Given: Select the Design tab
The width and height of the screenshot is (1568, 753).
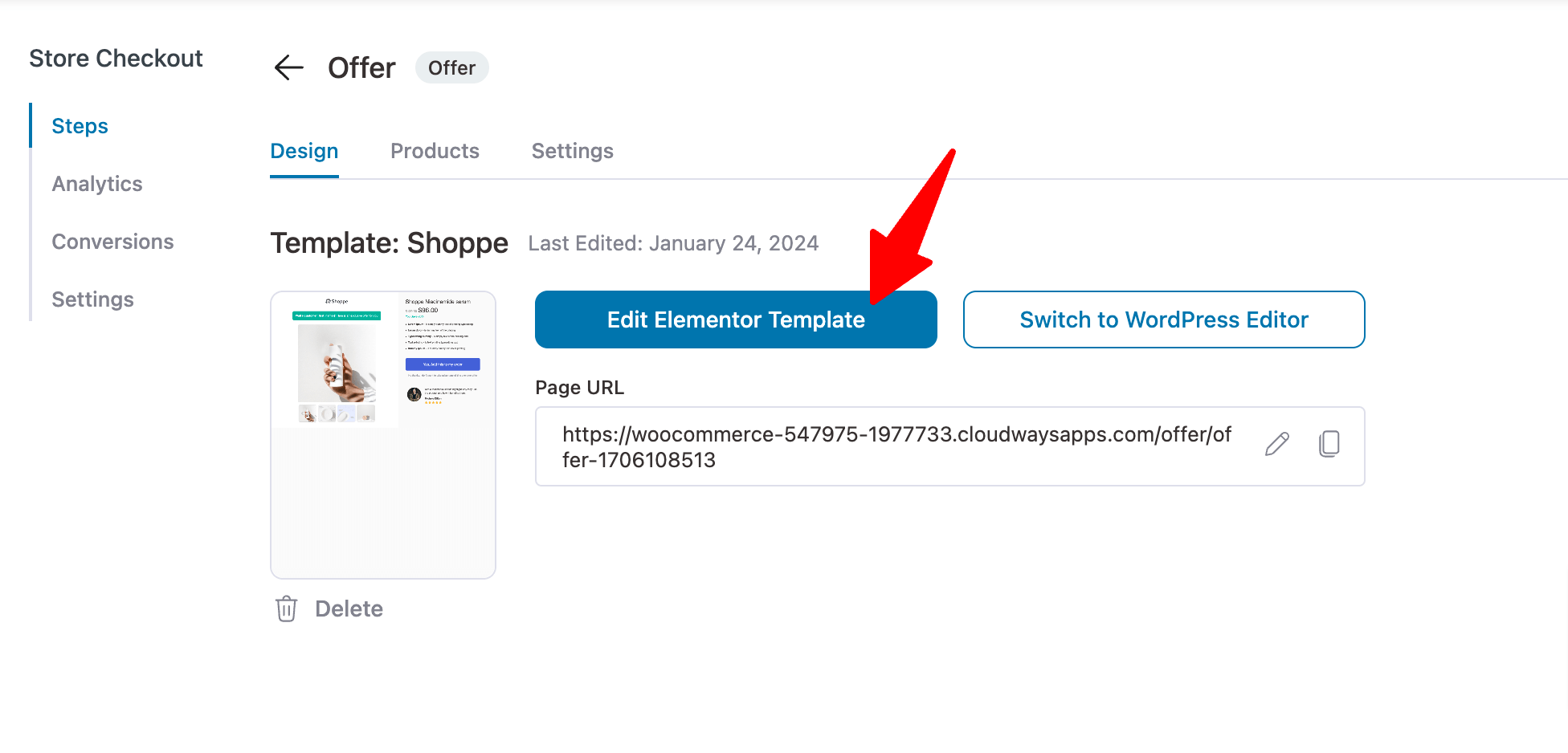Looking at the screenshot, I should 304,151.
